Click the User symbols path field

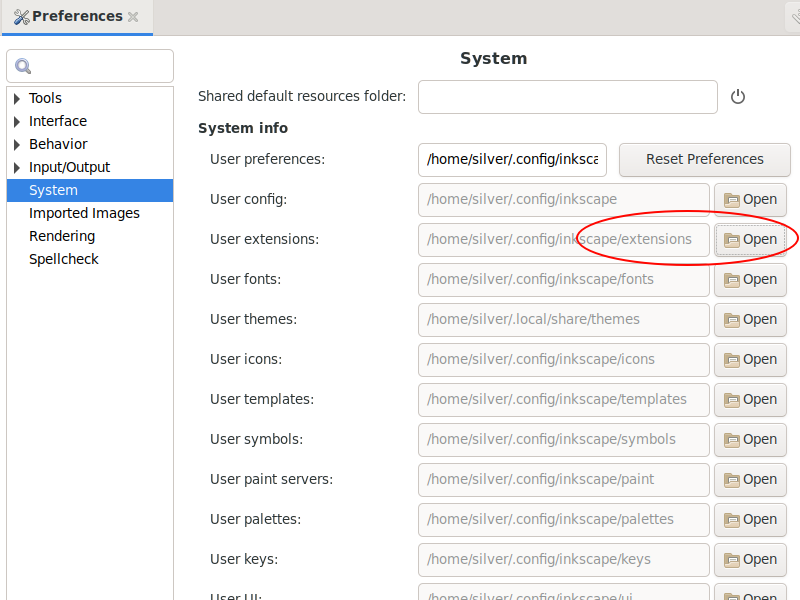[x=564, y=439]
